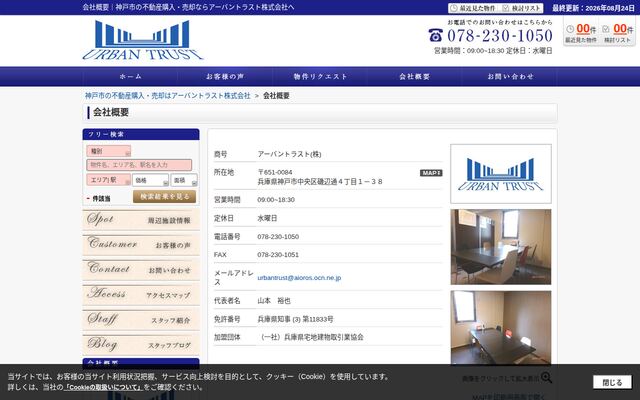Open 検討リスト counter with checkbox icon
This screenshot has height=400, width=640.
click(x=617, y=32)
